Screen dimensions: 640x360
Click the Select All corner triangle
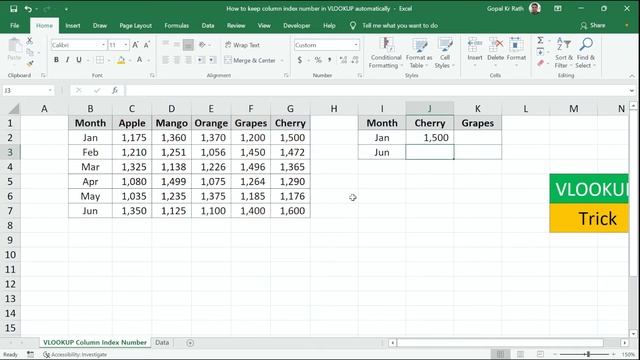pos(14,109)
